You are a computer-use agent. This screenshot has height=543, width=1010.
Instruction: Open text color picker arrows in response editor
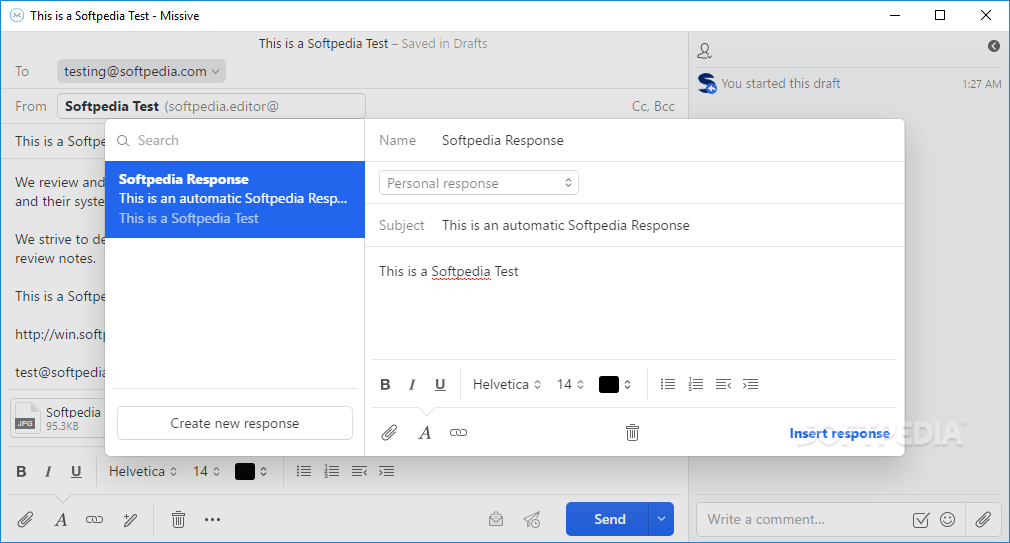[x=627, y=385]
